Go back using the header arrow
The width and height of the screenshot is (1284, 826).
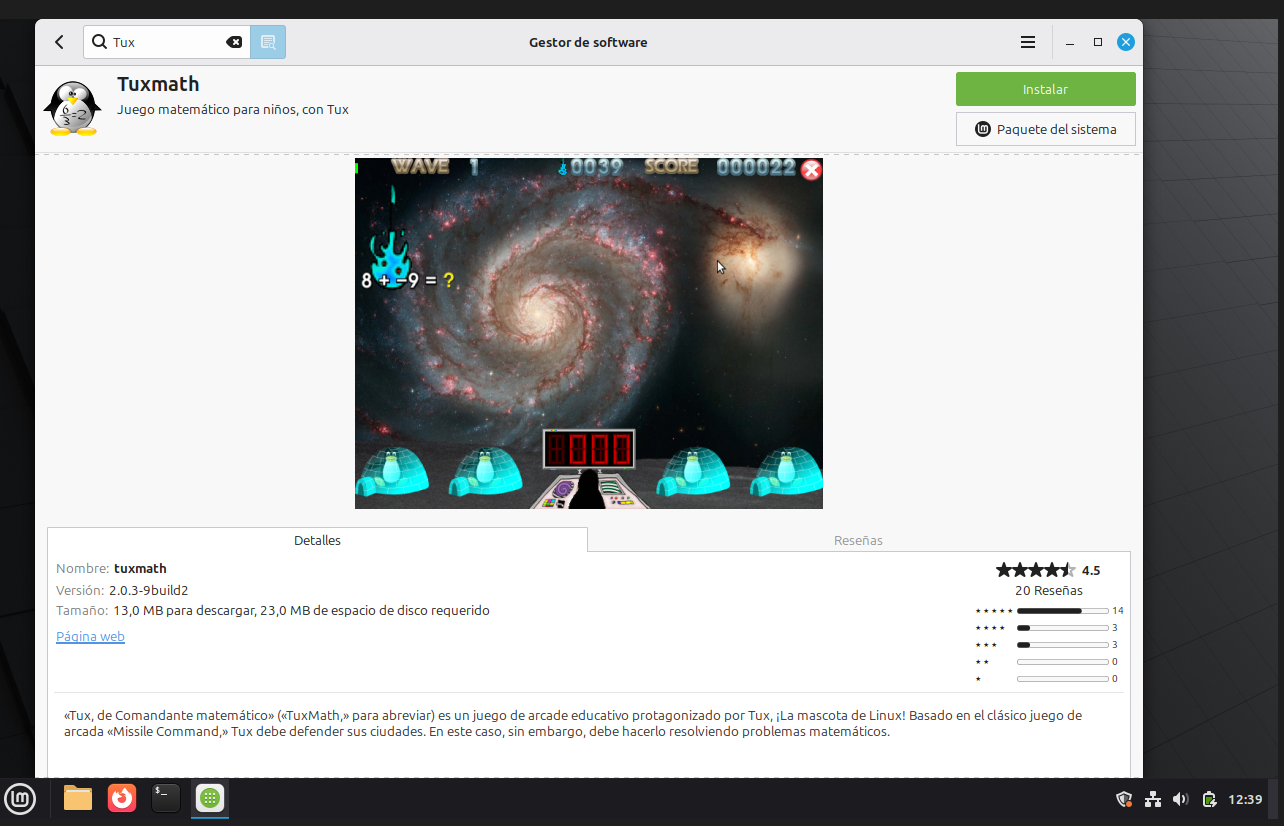click(59, 42)
